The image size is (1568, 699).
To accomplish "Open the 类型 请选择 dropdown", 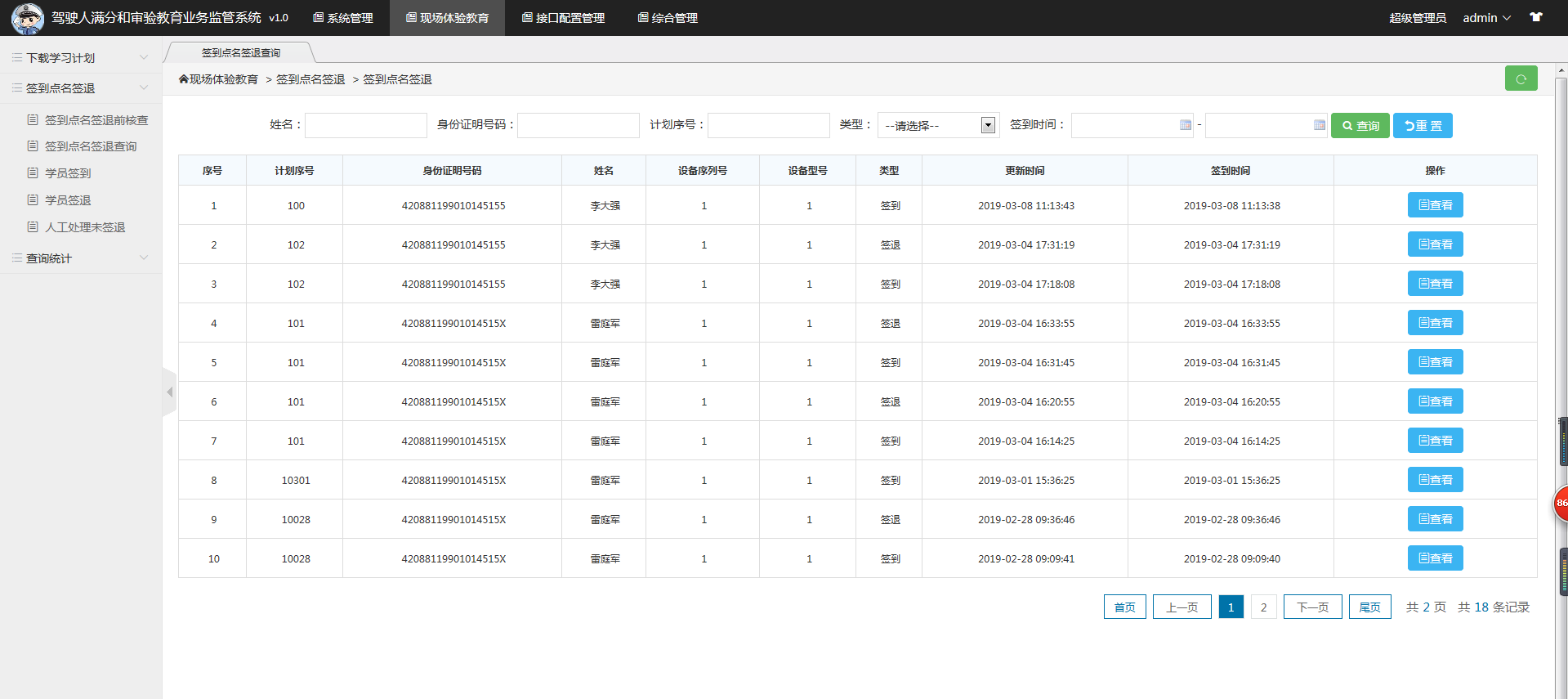I will [939, 125].
